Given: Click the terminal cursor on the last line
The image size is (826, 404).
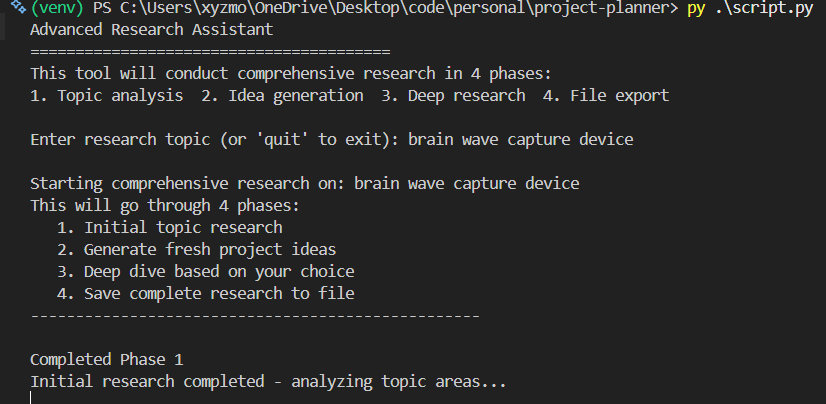Looking at the screenshot, I should tap(31, 399).
